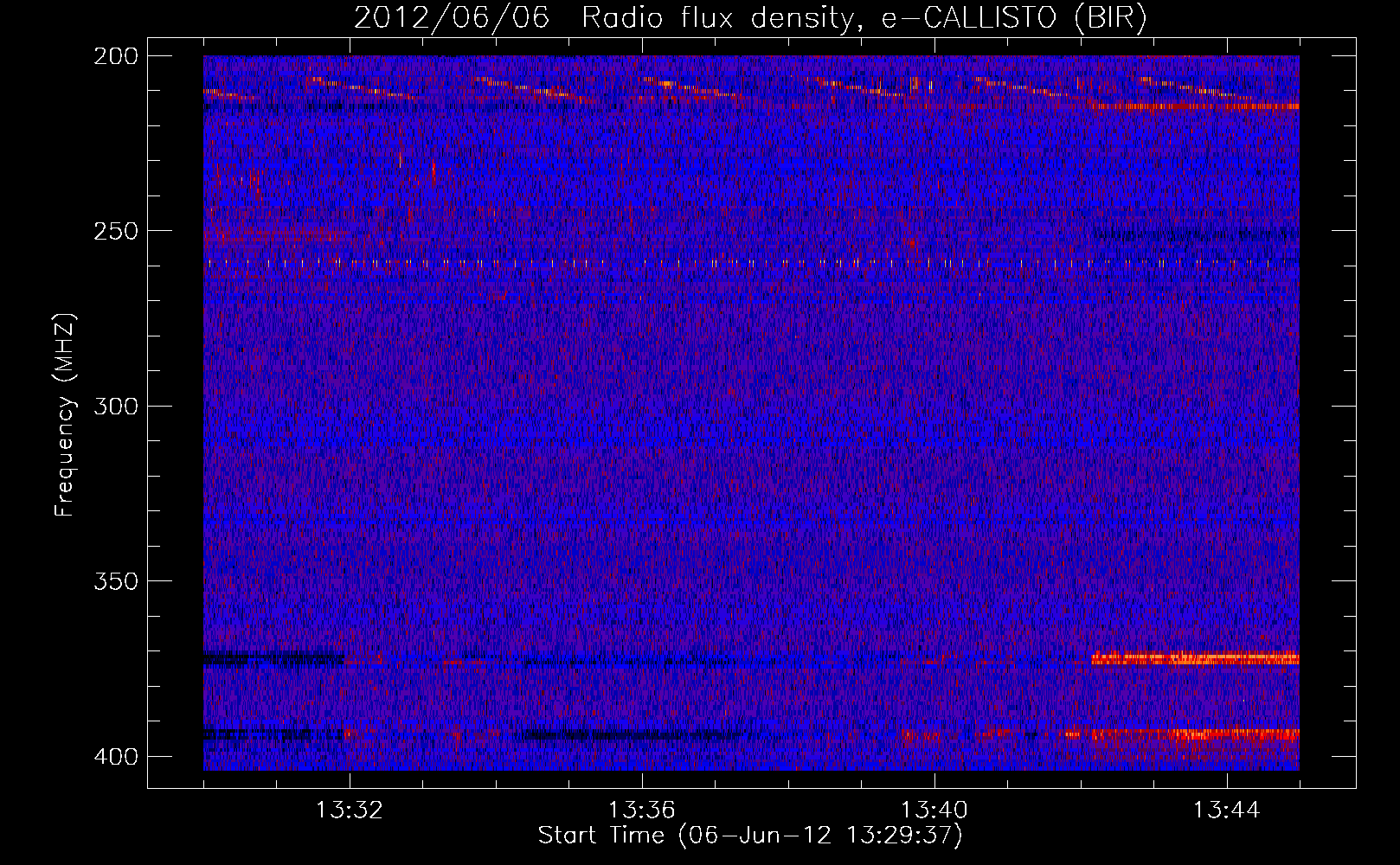Click the 13:32 time tick label

click(x=350, y=811)
